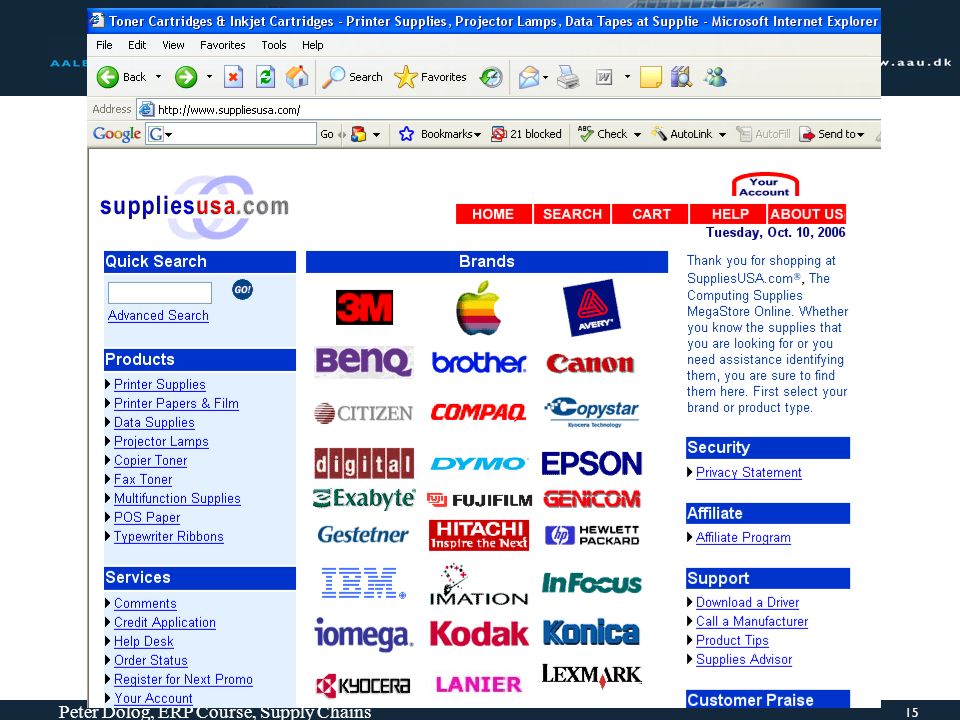The height and width of the screenshot is (720, 960).
Task: Select the Epson brand logo
Action: 591,463
